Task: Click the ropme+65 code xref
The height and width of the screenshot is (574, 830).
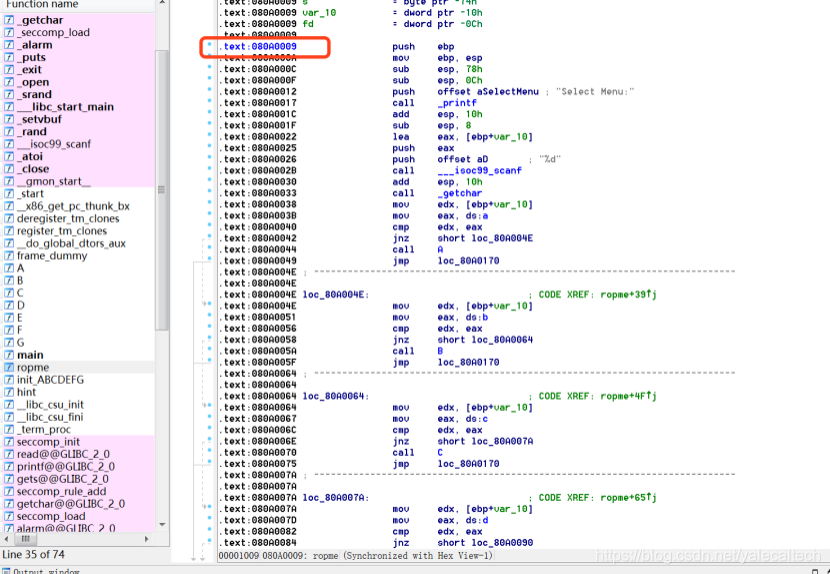Action: [x=628, y=498]
